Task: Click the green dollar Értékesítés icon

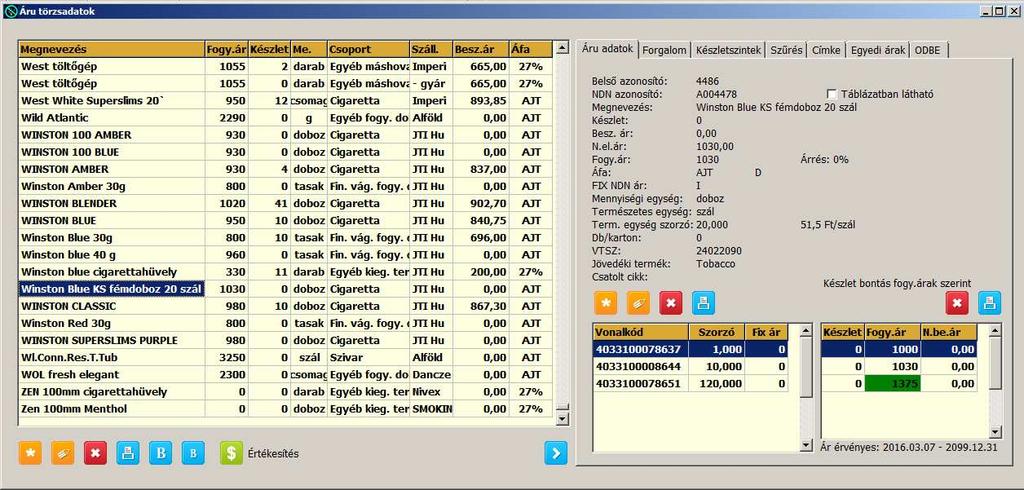Action: click(231, 453)
